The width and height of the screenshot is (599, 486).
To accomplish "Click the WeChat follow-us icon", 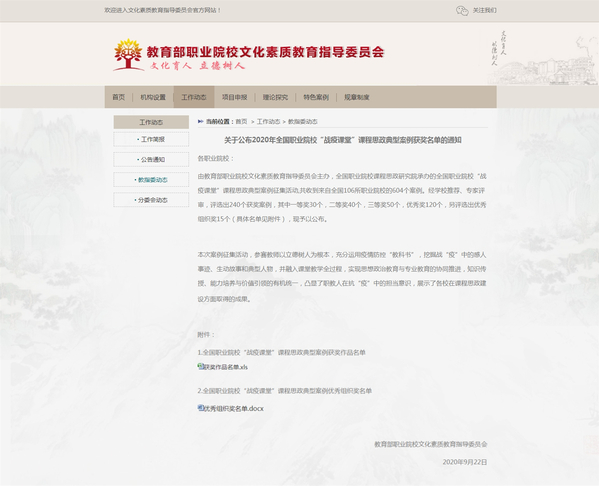I will coord(462,11).
